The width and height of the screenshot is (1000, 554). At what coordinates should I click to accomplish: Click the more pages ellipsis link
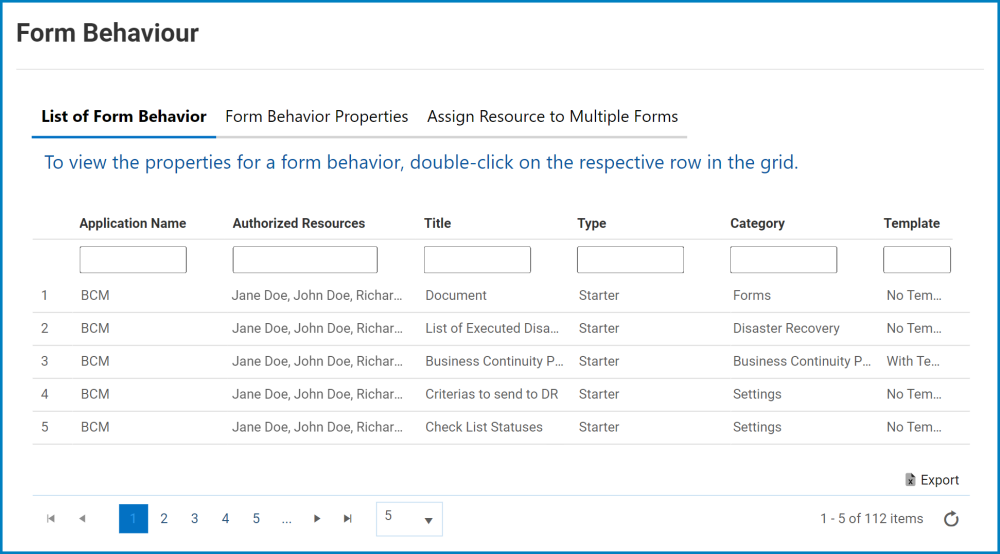click(x=286, y=520)
